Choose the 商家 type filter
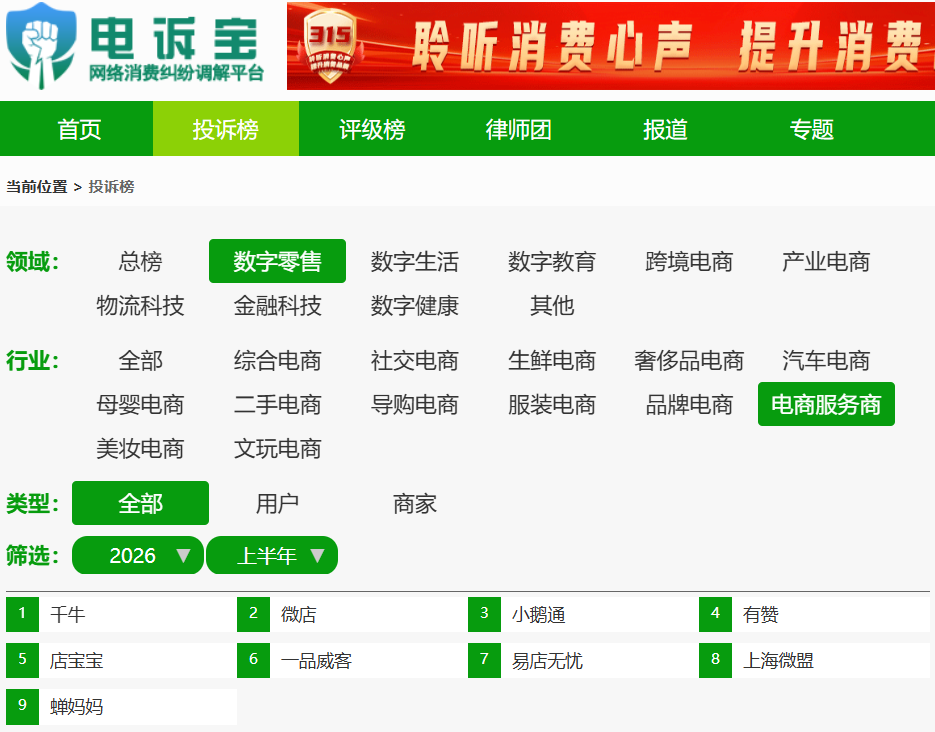Screen dimensions: 935x732 [x=414, y=503]
